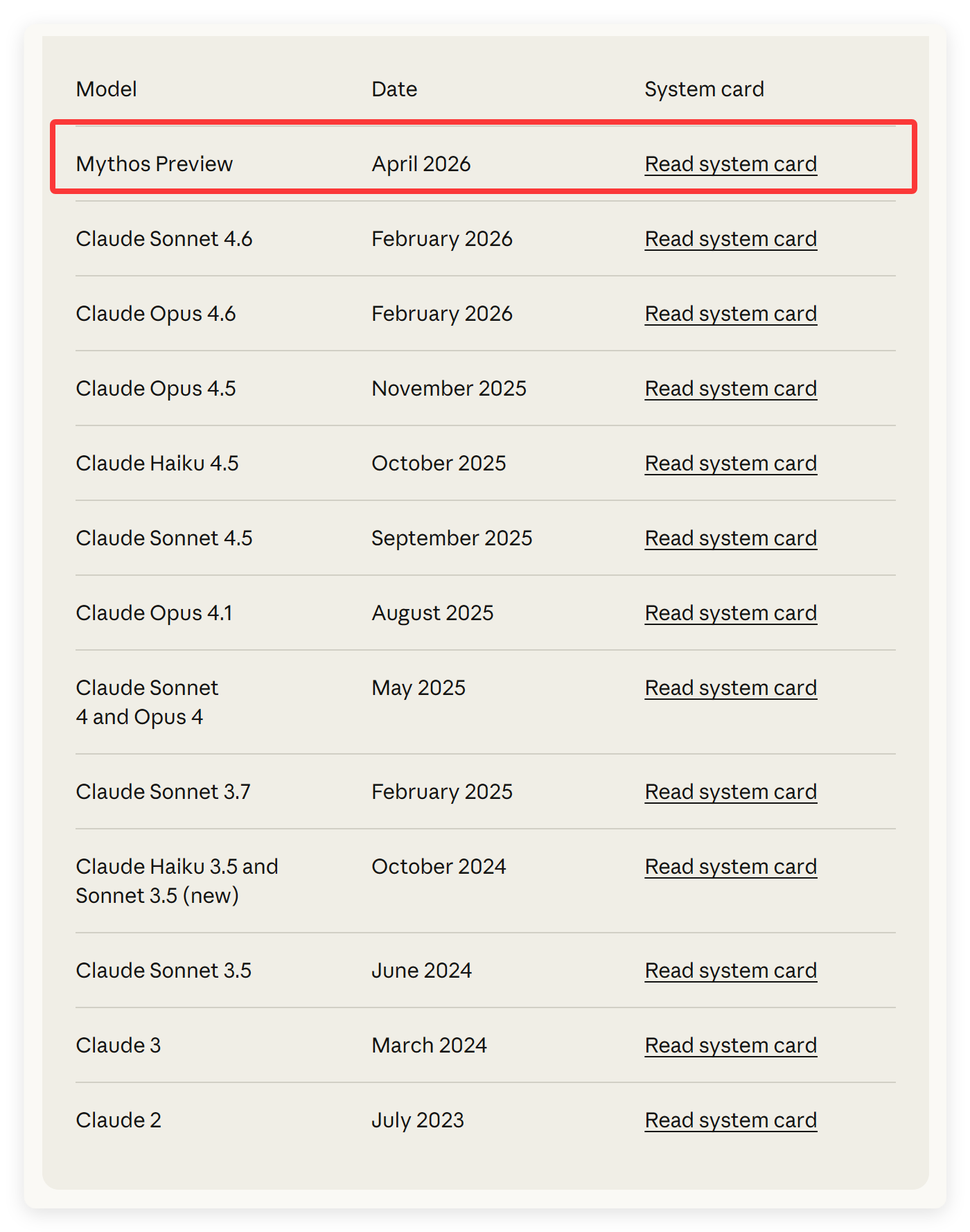Open the Claude 3 system card link

pyautogui.click(x=730, y=1046)
